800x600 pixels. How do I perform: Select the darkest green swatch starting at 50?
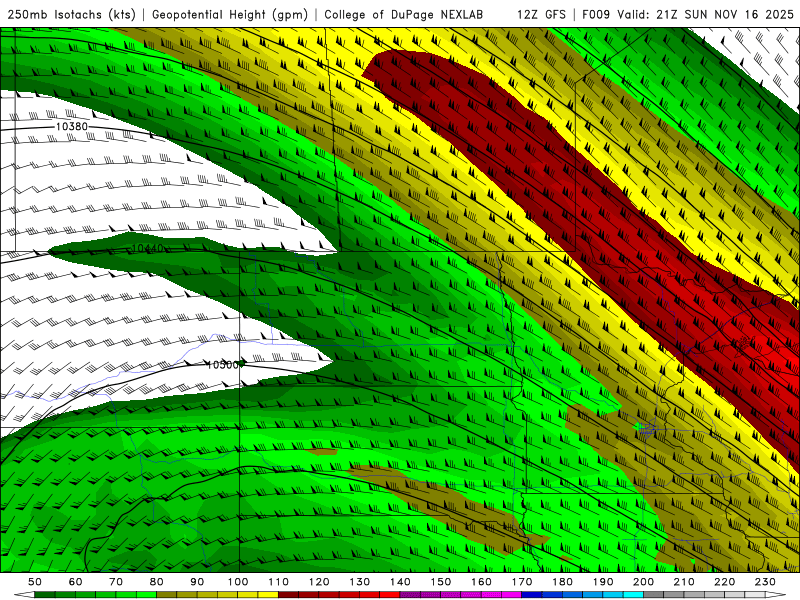click(x=45, y=594)
